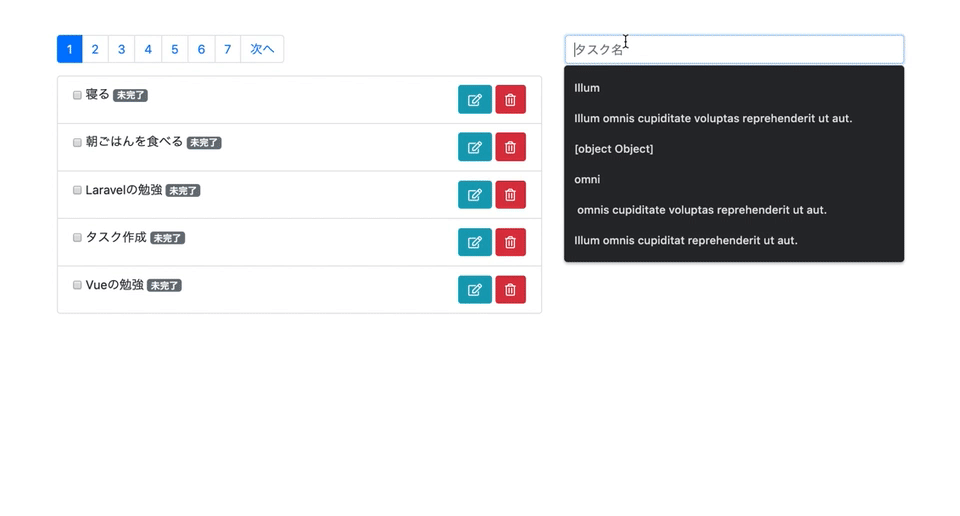Remove the Laravelの勉強 task via trash icon
The height and width of the screenshot is (516, 960).
pyautogui.click(x=510, y=195)
